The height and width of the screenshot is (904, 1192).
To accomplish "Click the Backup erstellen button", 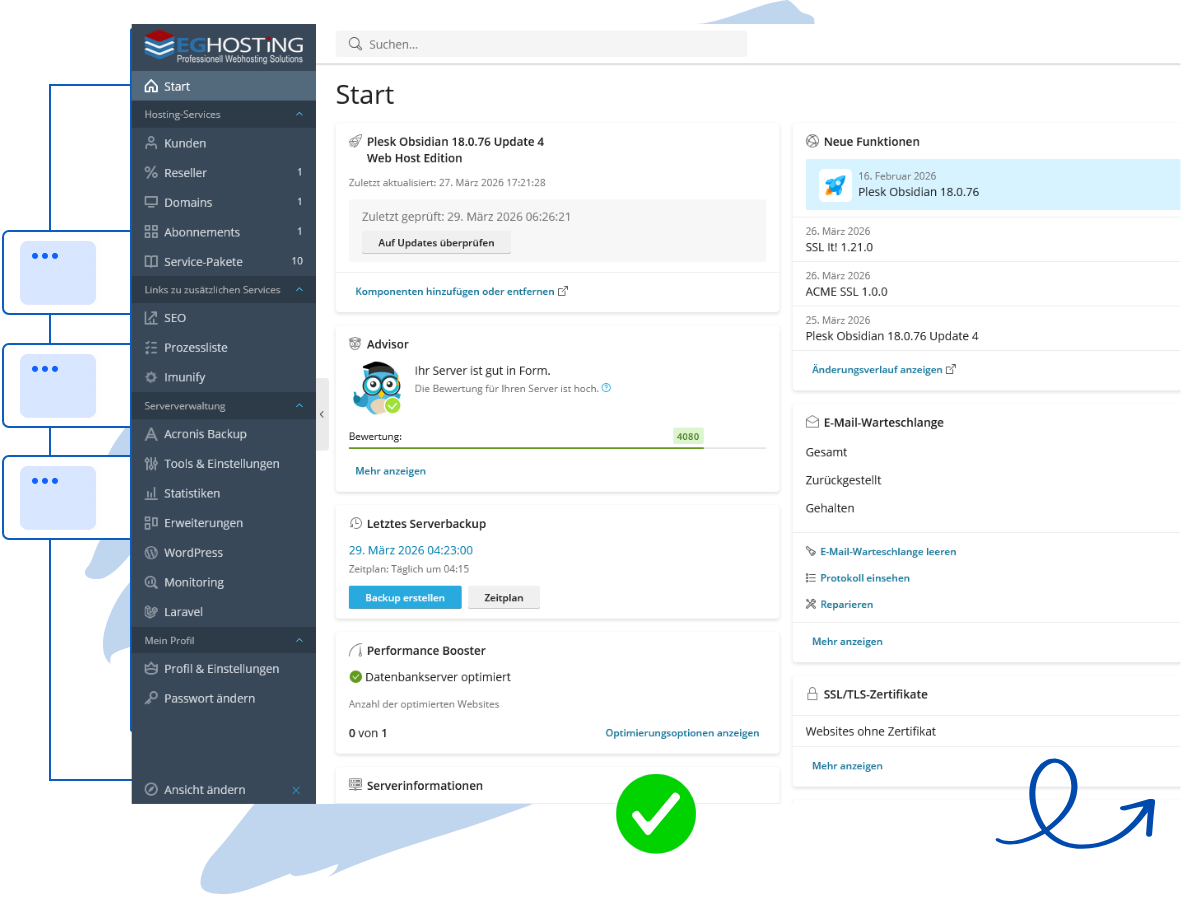I will [x=404, y=597].
